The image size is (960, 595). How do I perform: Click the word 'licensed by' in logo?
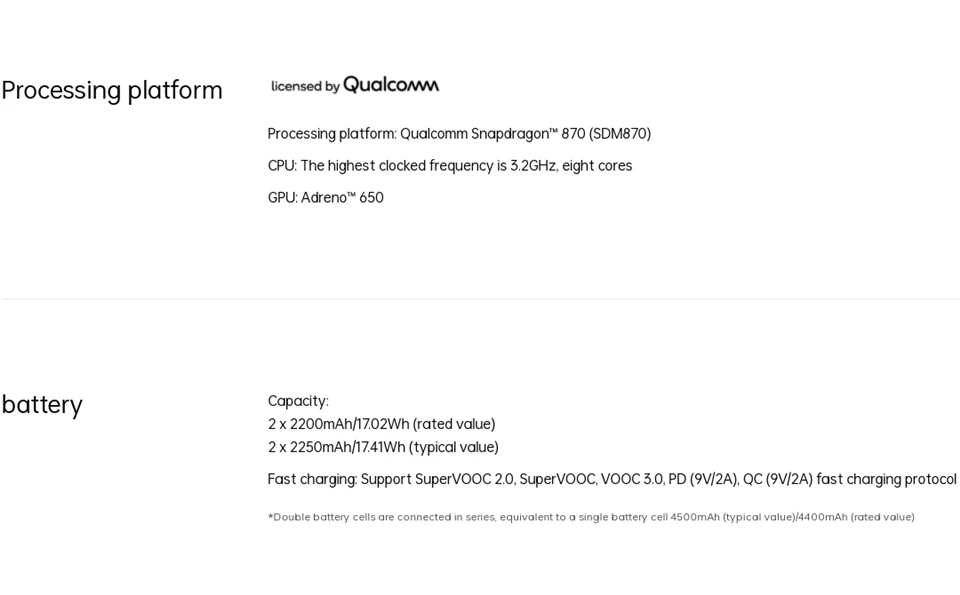coord(306,86)
